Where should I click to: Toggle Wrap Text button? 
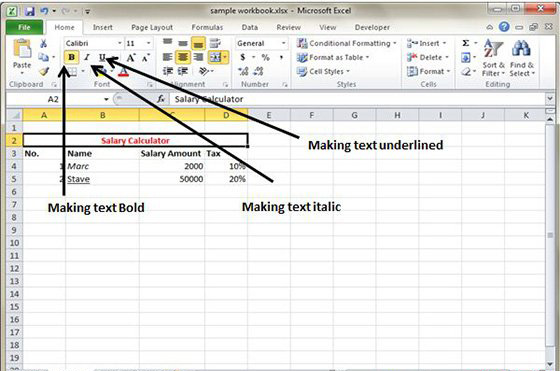[x=215, y=43]
